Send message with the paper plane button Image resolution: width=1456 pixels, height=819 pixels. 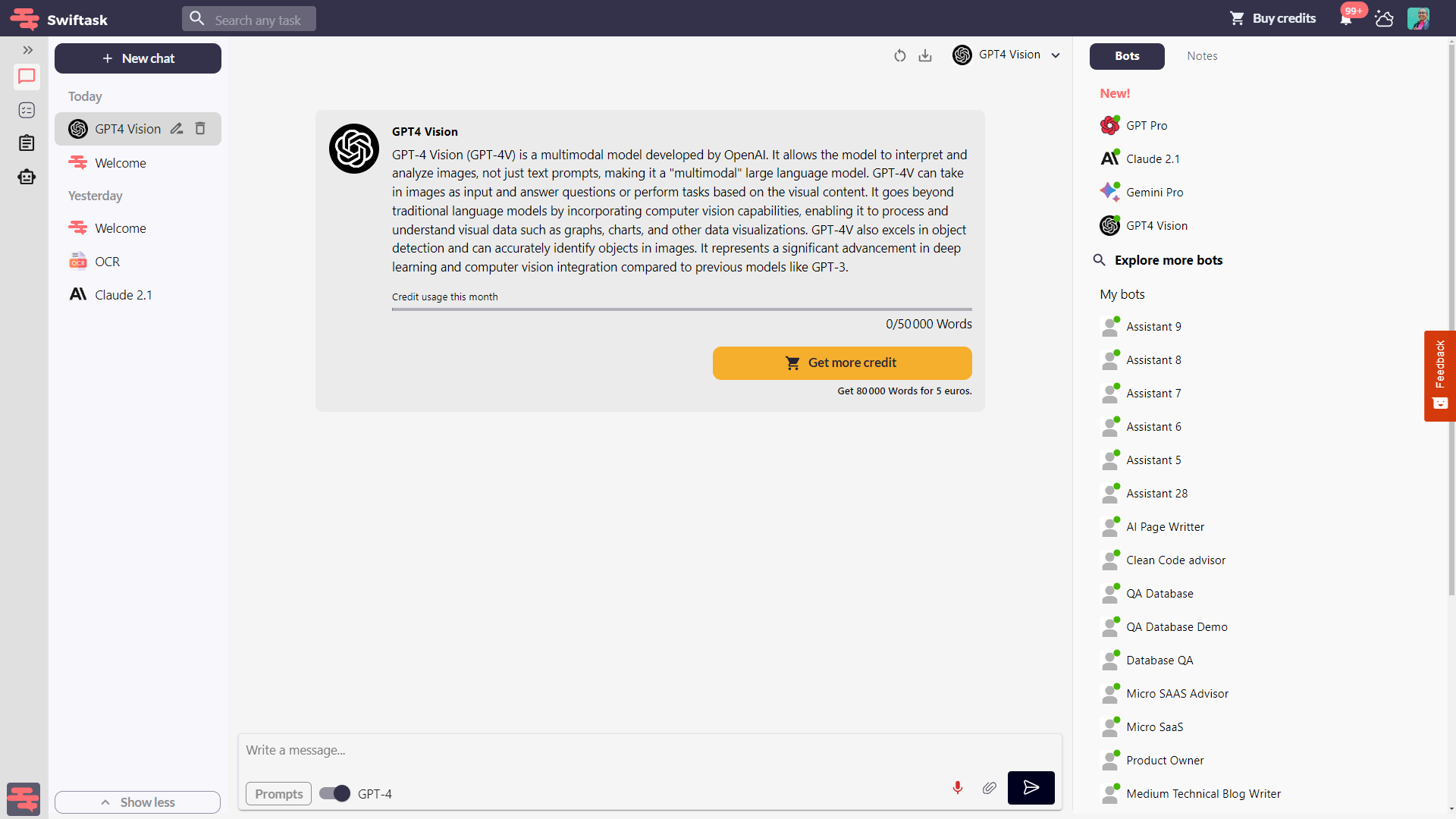1031,788
